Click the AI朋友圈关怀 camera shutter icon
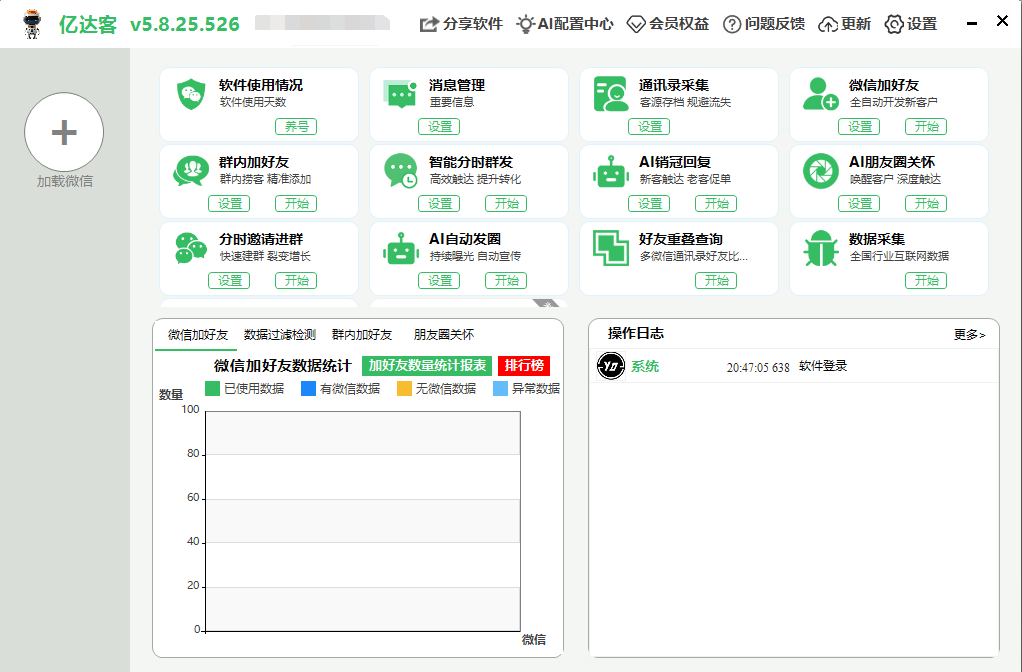Image resolution: width=1022 pixels, height=672 pixels. [821, 171]
